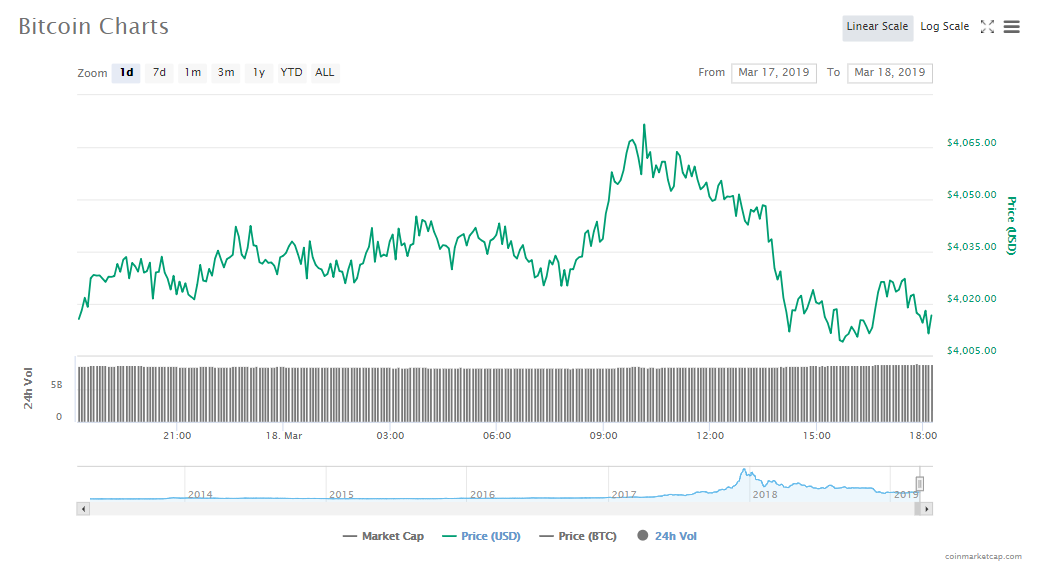
Task: Select the 1m zoom range
Action: [x=193, y=73]
